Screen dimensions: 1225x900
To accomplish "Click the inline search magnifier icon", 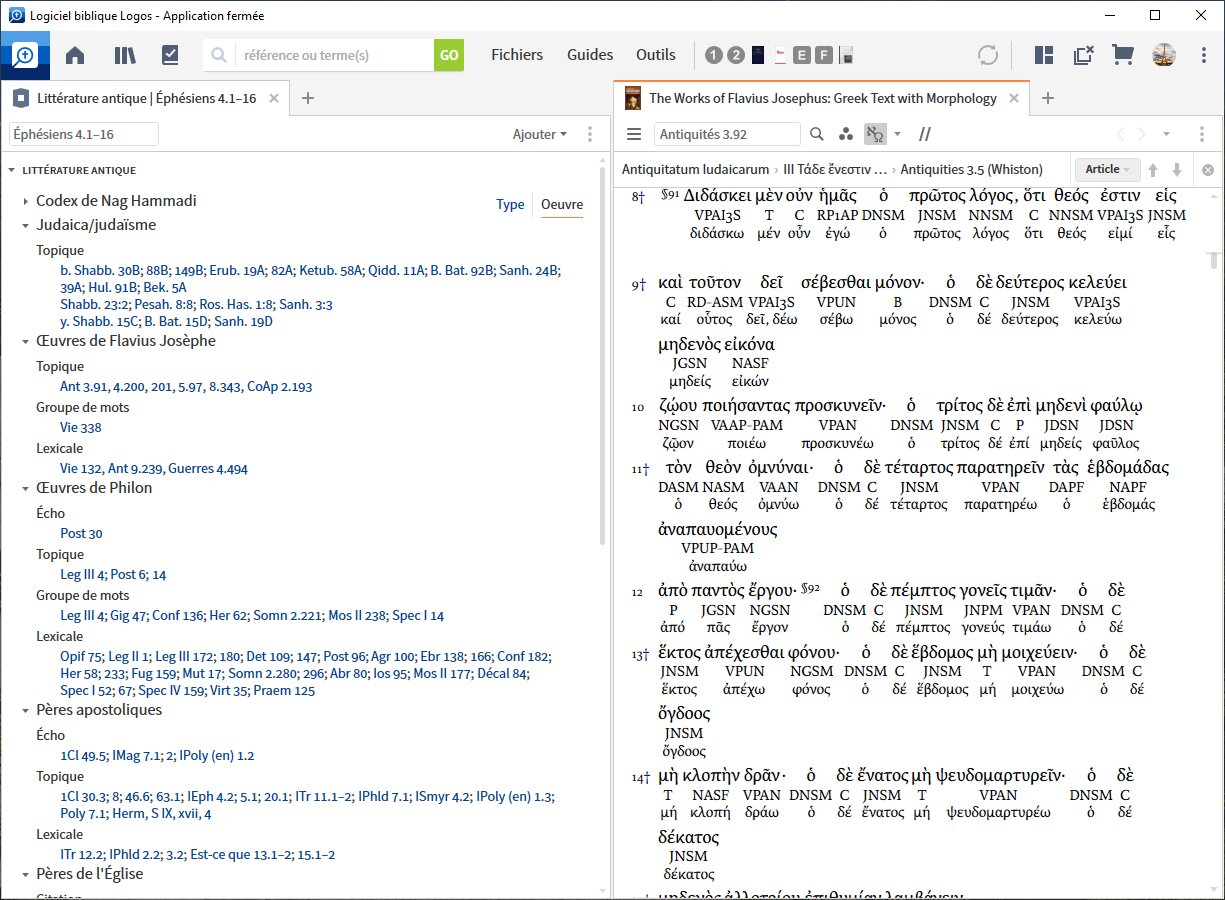I will click(x=817, y=134).
